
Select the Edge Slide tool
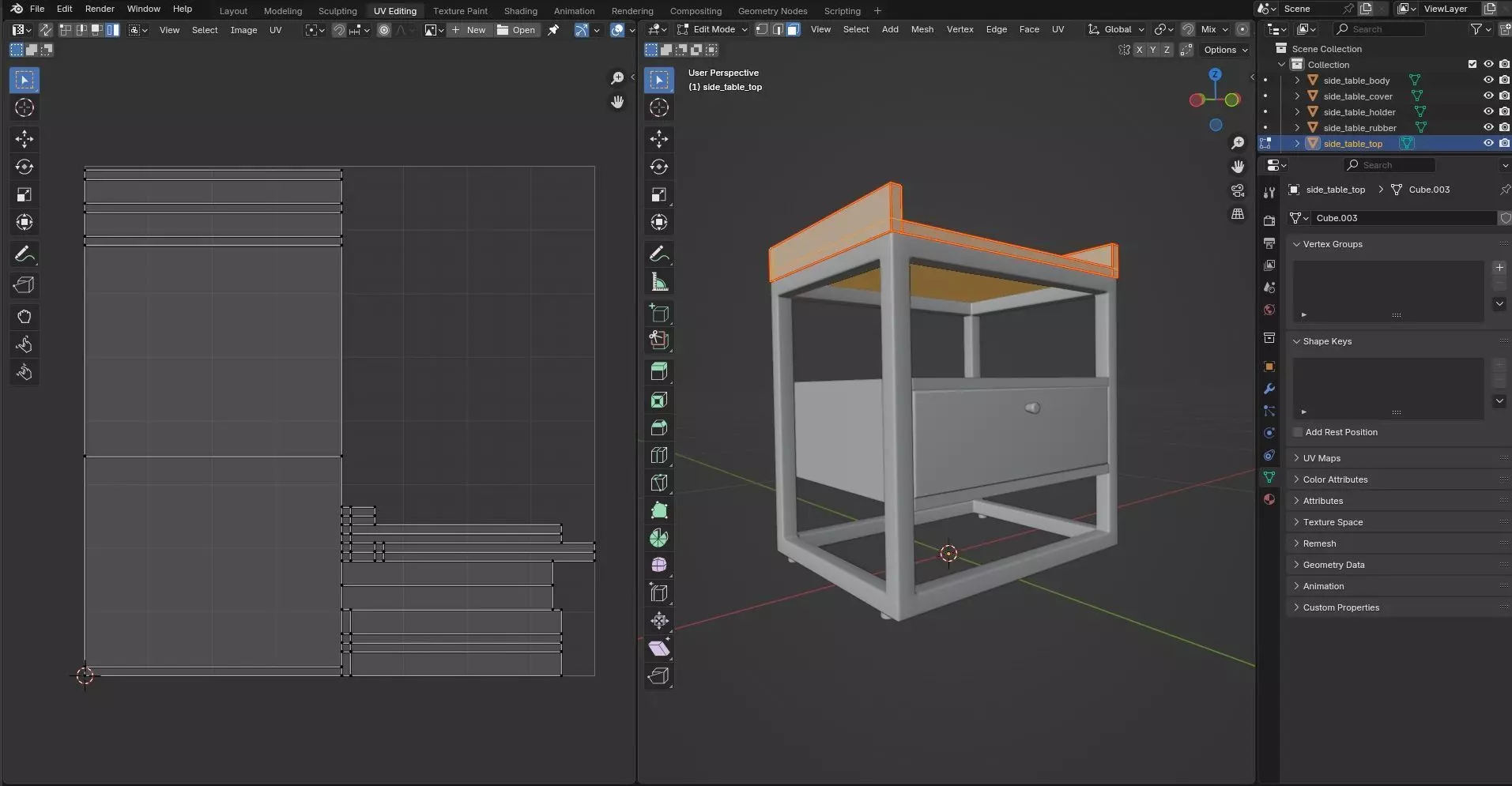tap(659, 593)
